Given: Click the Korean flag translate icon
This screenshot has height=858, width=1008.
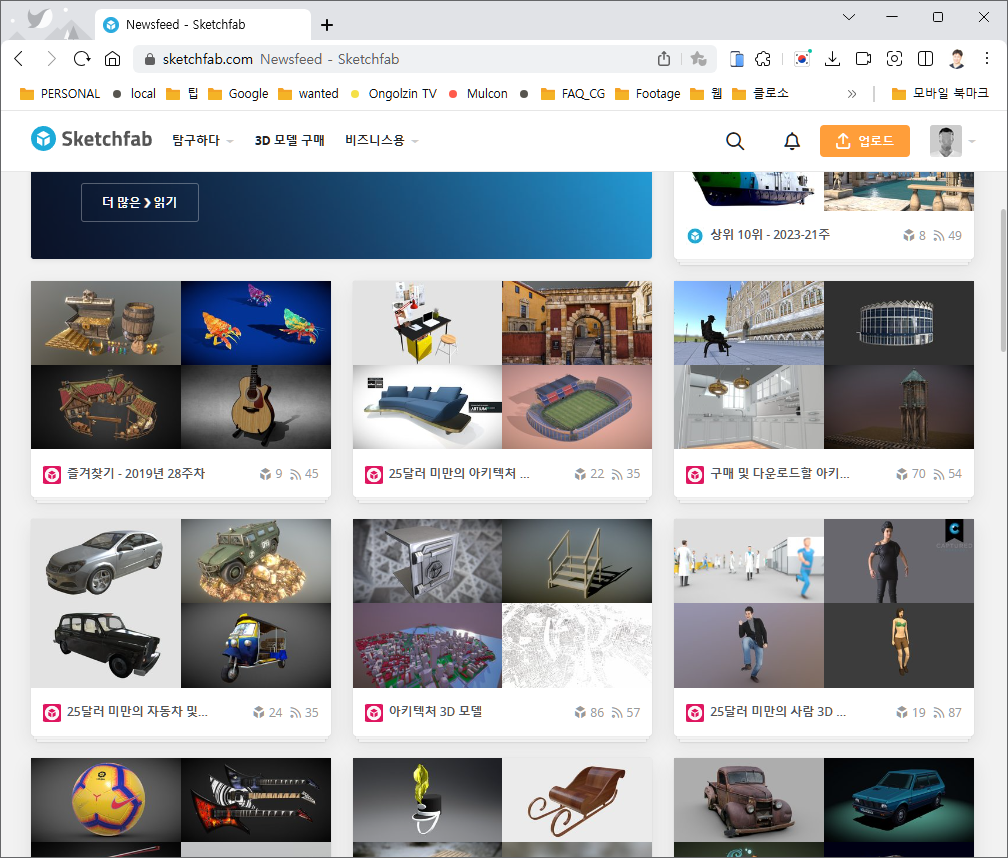Looking at the screenshot, I should point(802,59).
